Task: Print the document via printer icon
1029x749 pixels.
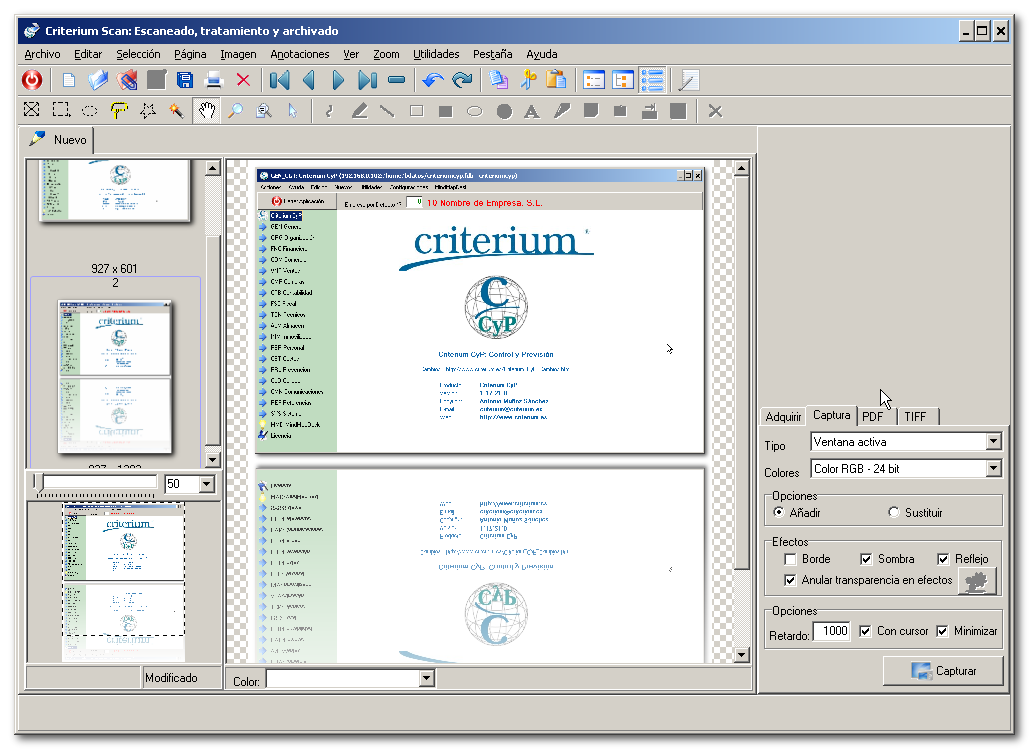Action: [213, 80]
